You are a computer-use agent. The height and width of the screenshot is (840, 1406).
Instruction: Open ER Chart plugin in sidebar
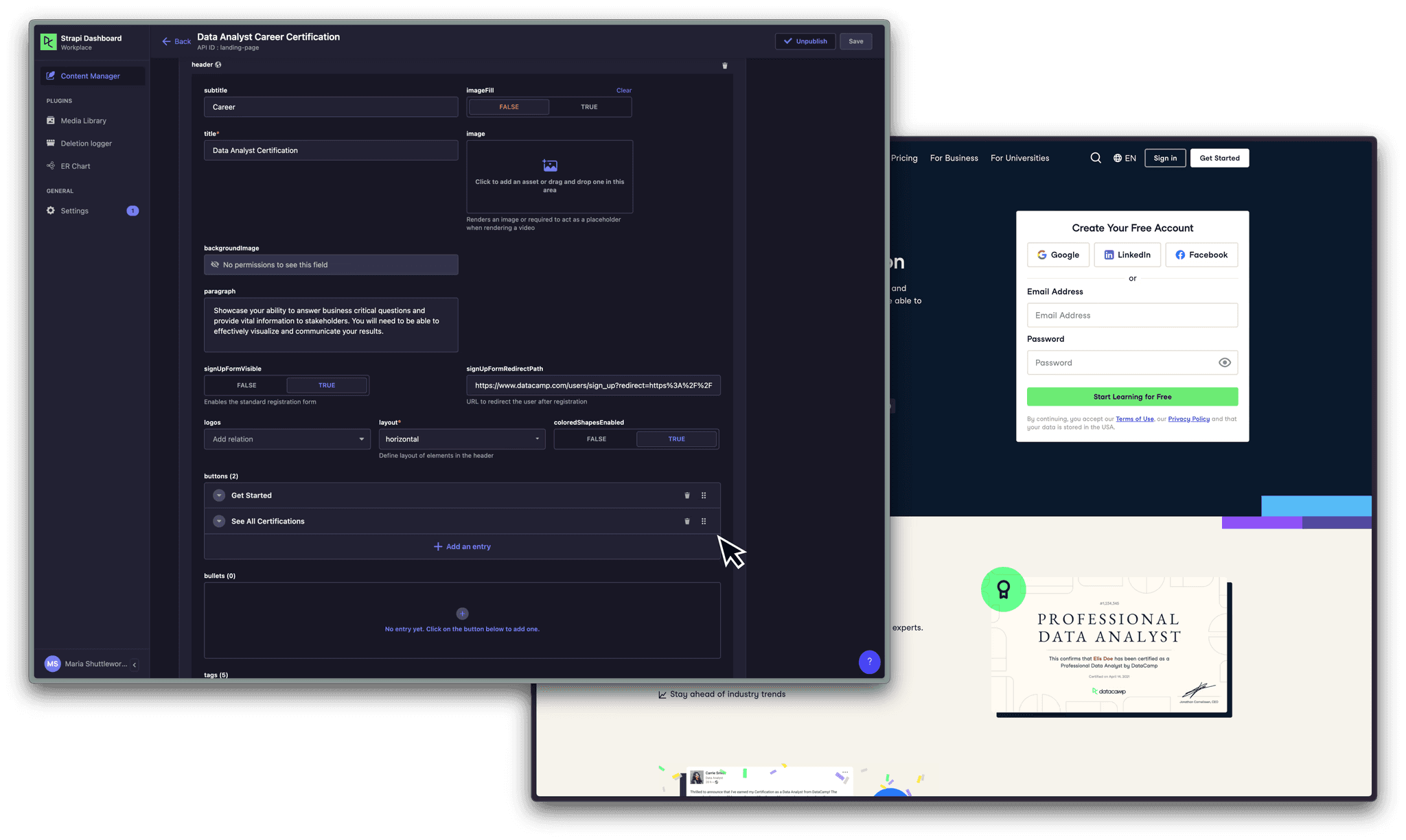click(76, 166)
